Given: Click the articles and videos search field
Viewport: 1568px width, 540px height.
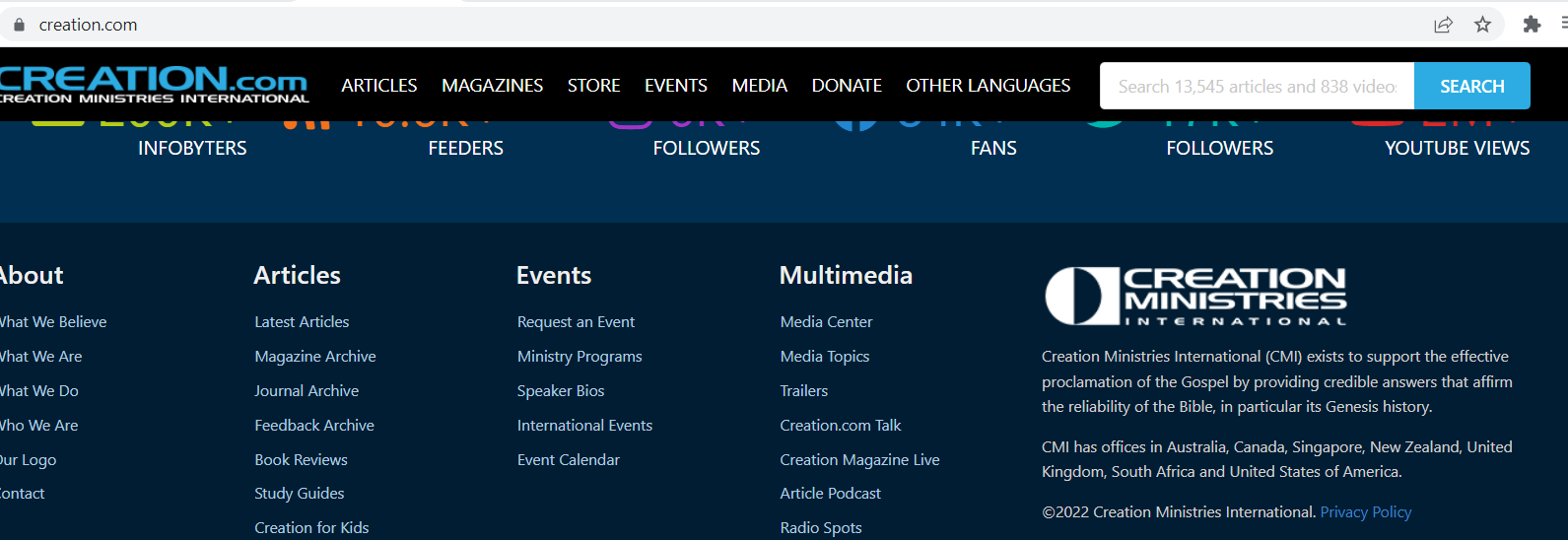Looking at the screenshot, I should tap(1257, 86).
